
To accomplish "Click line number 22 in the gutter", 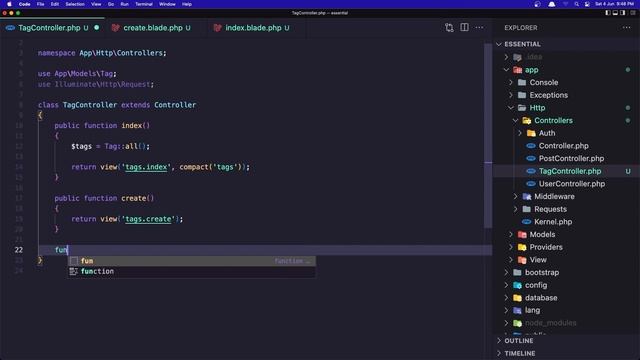I will coord(19,250).
